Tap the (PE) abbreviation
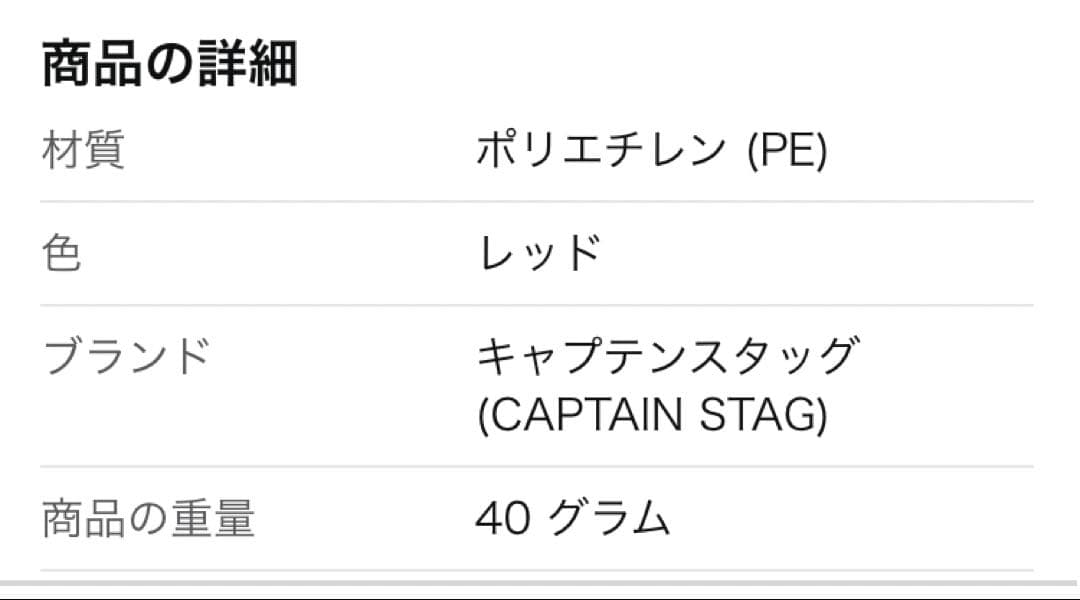Screen dimensions: 1080x600 coord(788,151)
